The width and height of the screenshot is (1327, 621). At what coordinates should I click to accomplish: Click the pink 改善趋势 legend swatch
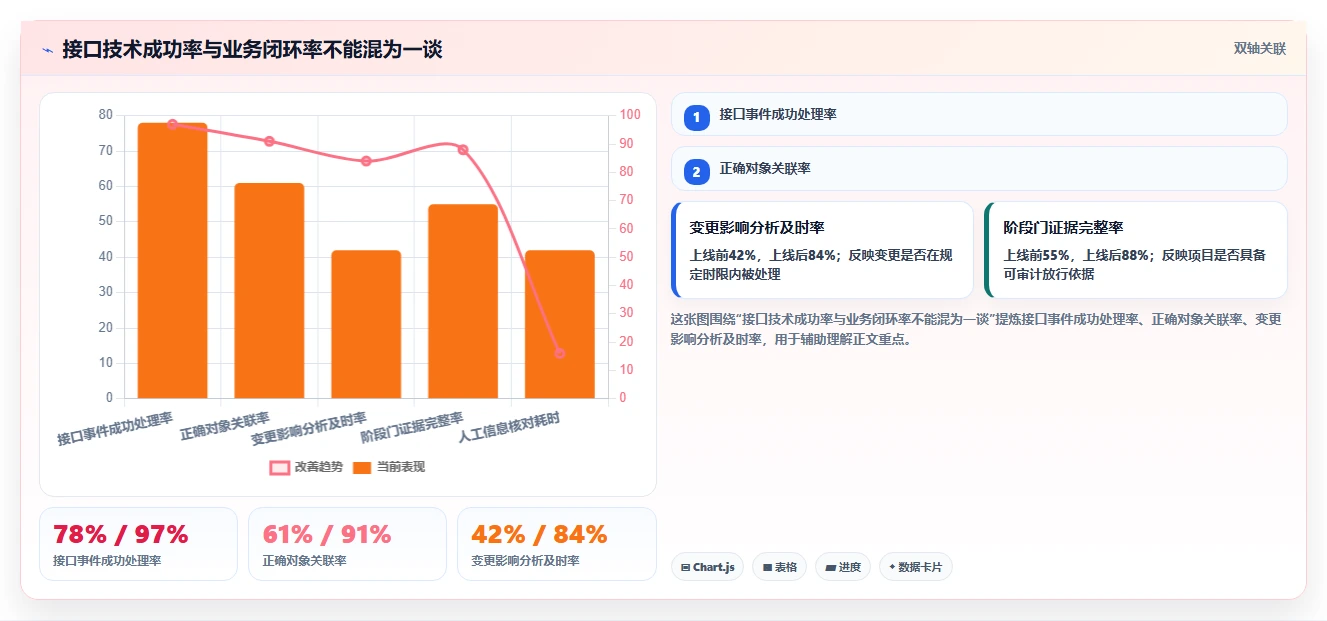[279, 467]
